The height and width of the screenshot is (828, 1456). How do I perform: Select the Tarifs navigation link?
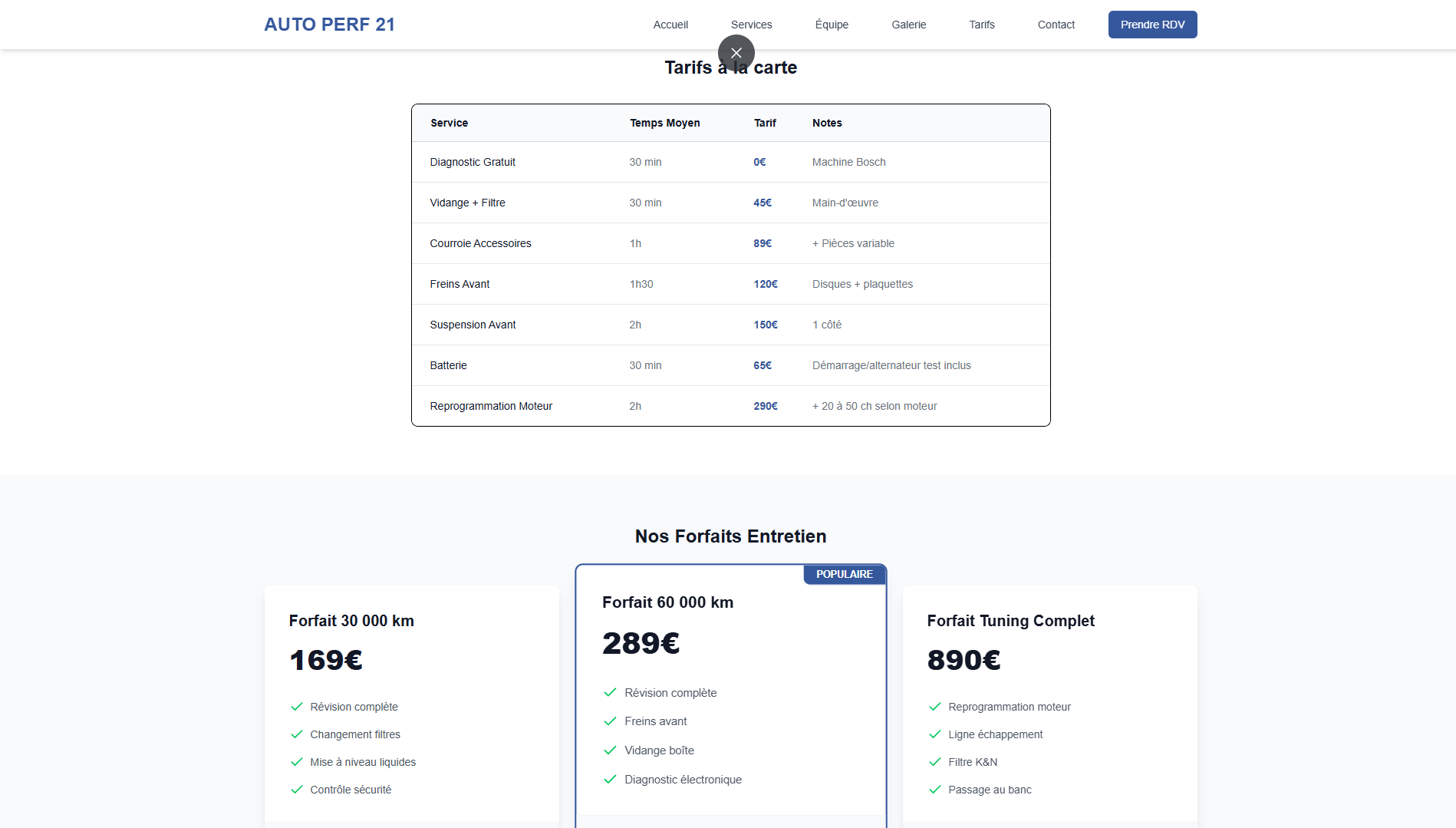click(981, 25)
